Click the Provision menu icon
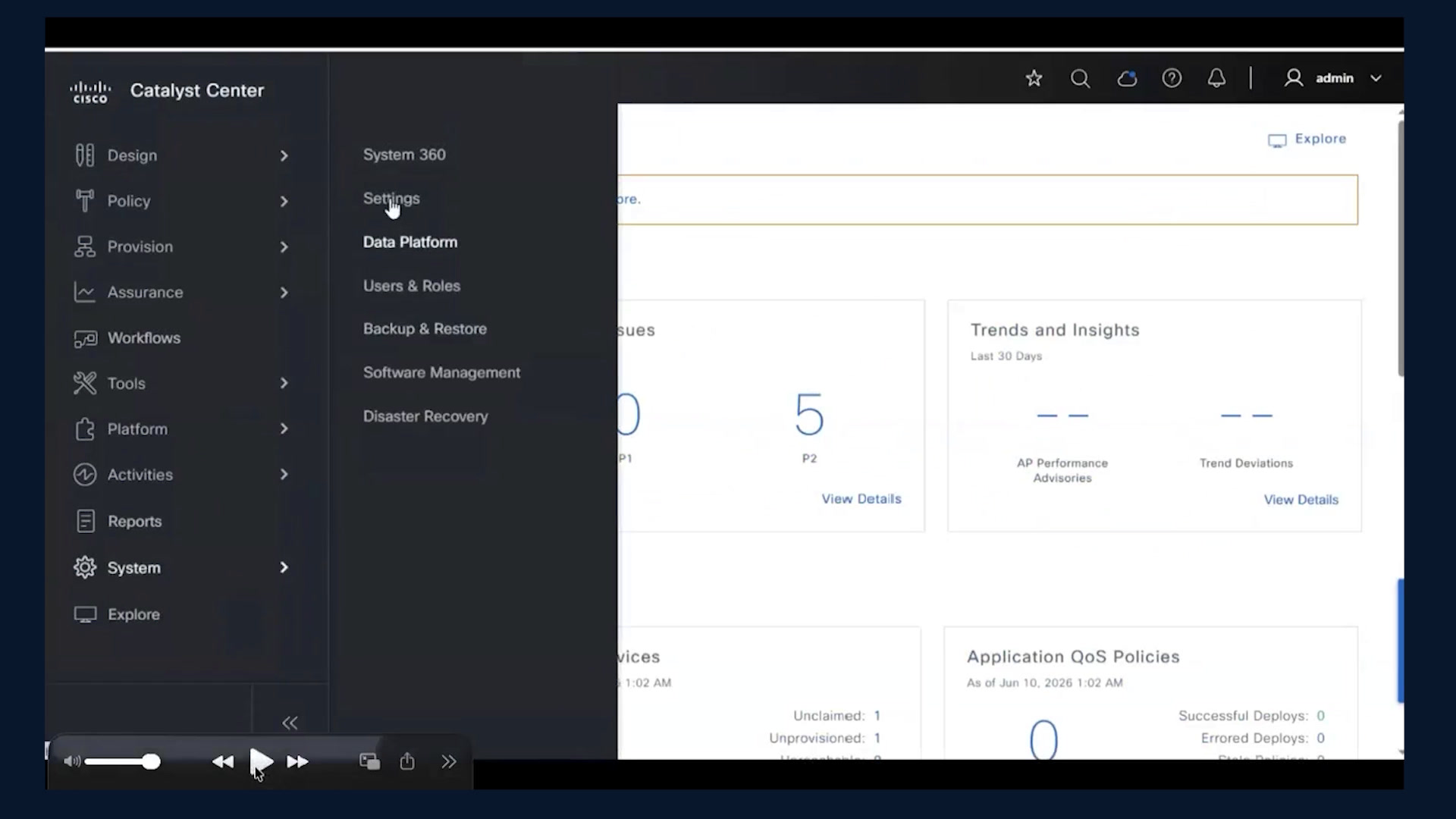Screen dimensions: 1456x819 (x=85, y=246)
